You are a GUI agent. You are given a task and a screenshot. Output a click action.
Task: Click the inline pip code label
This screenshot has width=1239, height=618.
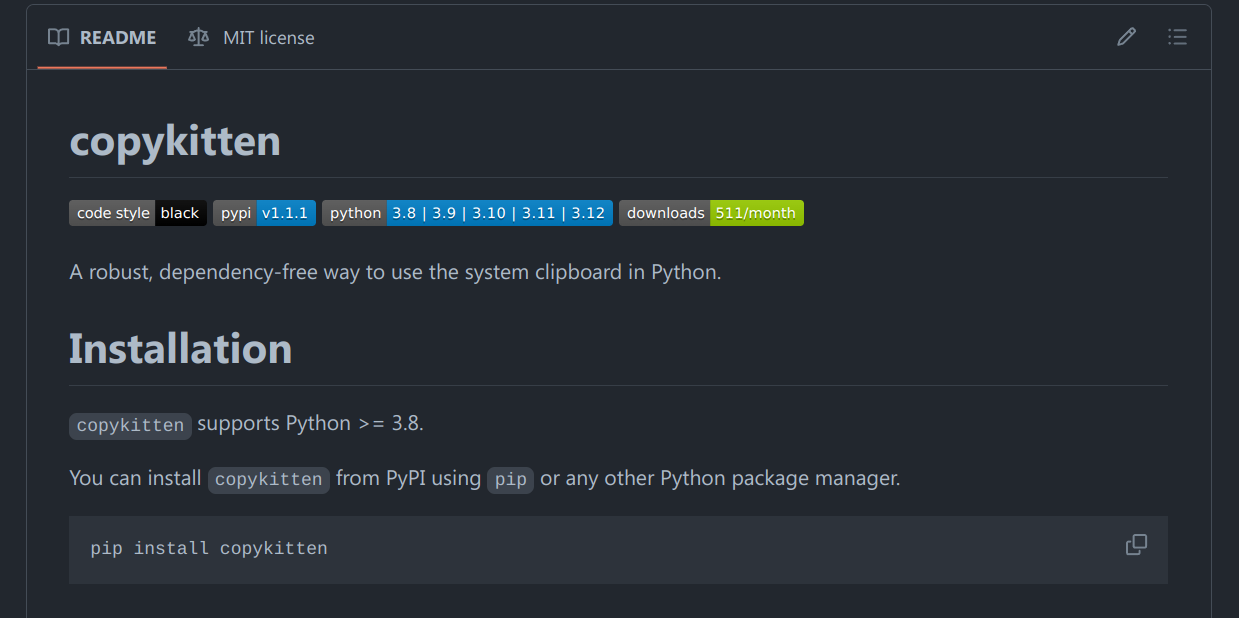pyautogui.click(x=511, y=479)
